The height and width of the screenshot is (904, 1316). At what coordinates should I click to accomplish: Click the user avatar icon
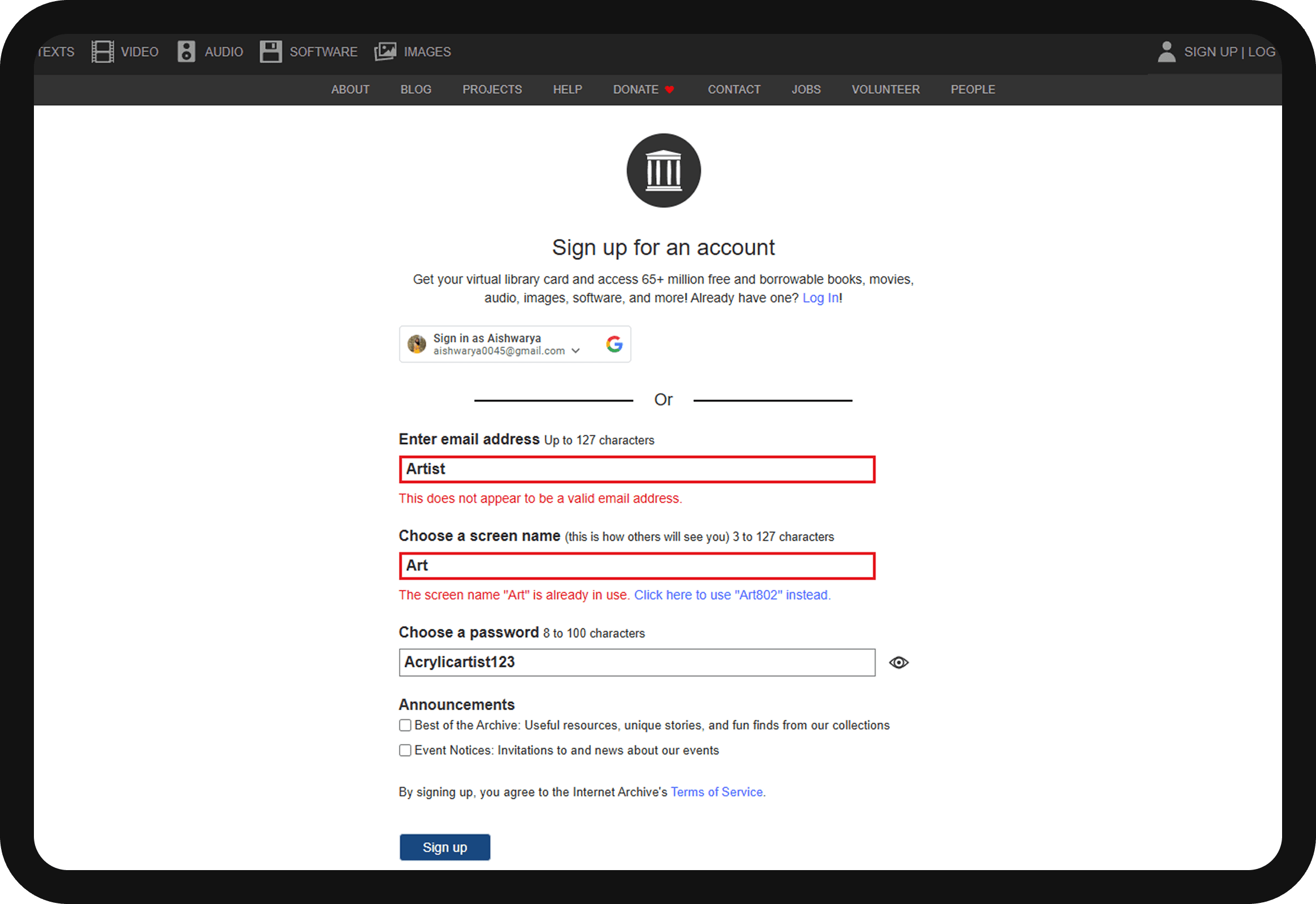(x=1166, y=51)
